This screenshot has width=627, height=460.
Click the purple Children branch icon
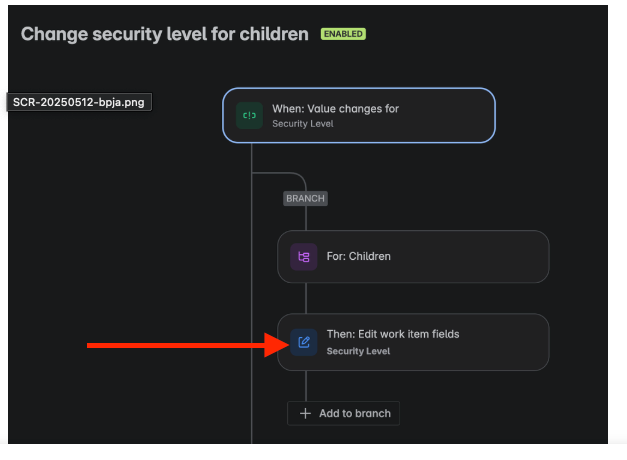click(304, 257)
